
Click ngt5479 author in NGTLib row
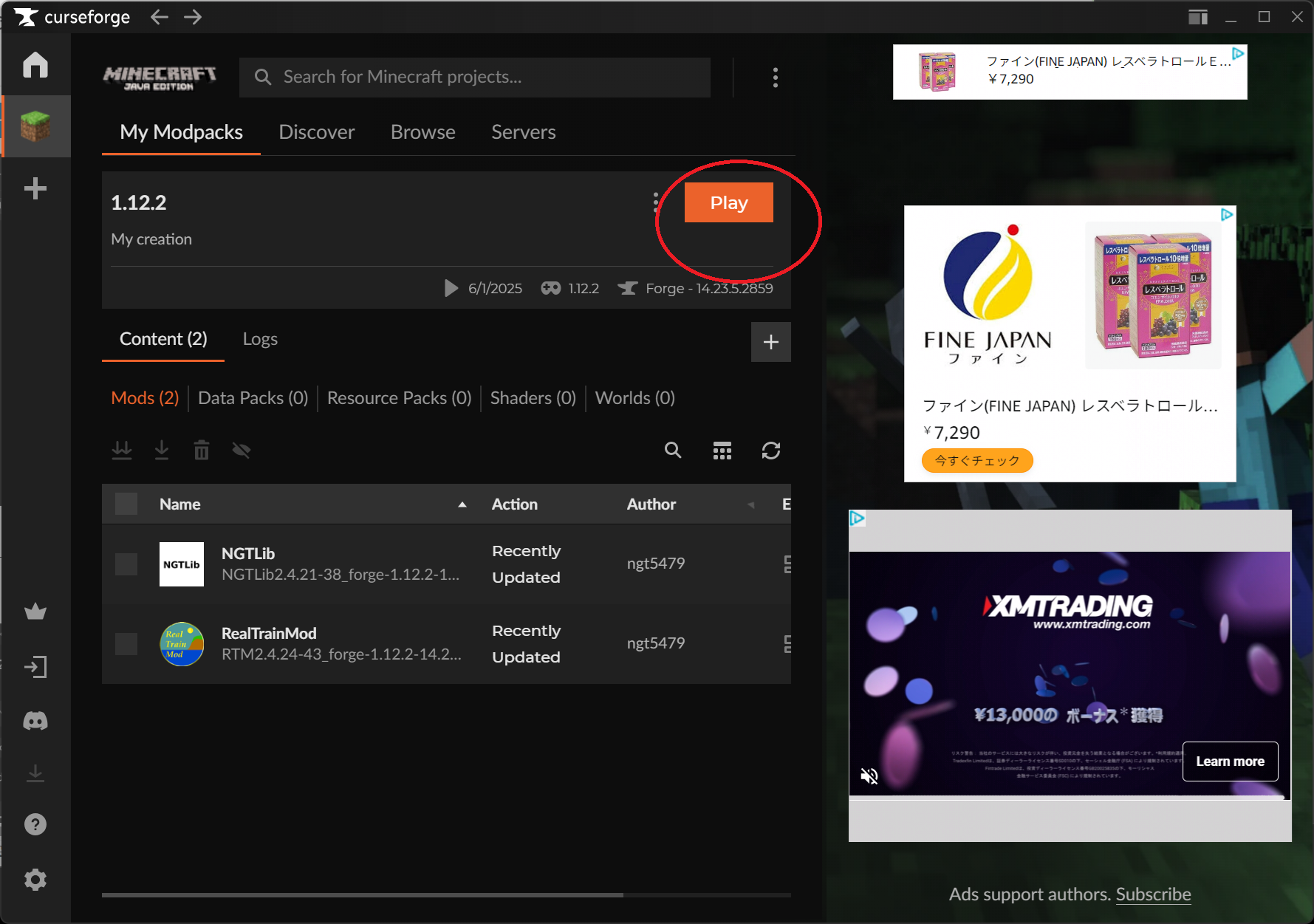656,564
